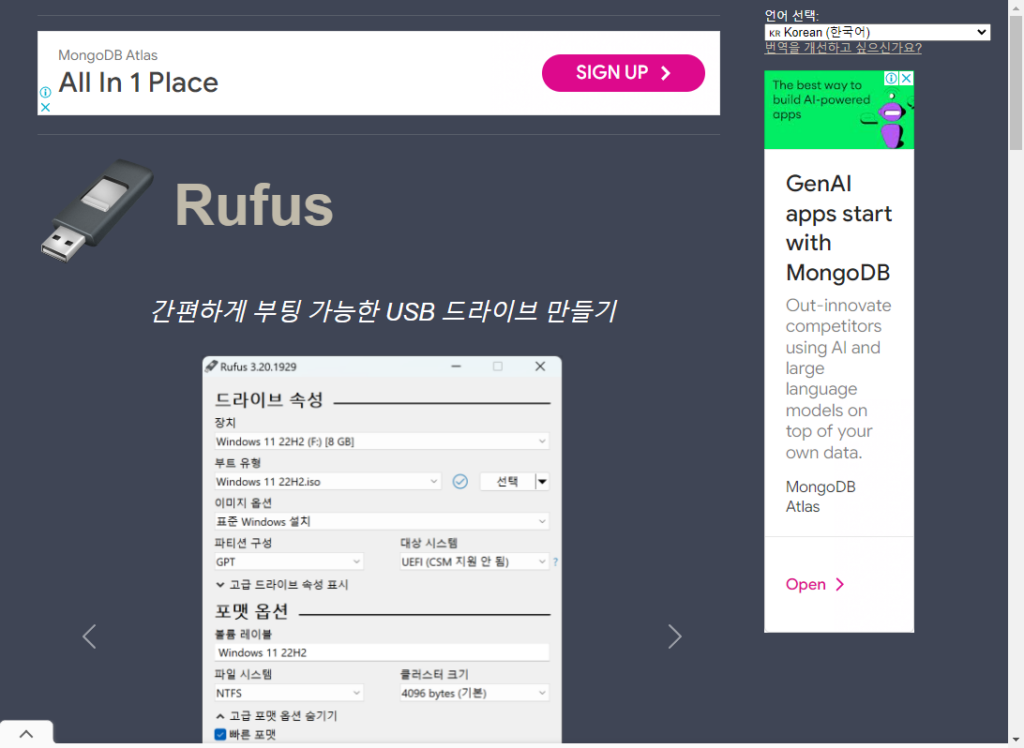
Task: Click the ISO verification checkmark icon
Action: 460,481
